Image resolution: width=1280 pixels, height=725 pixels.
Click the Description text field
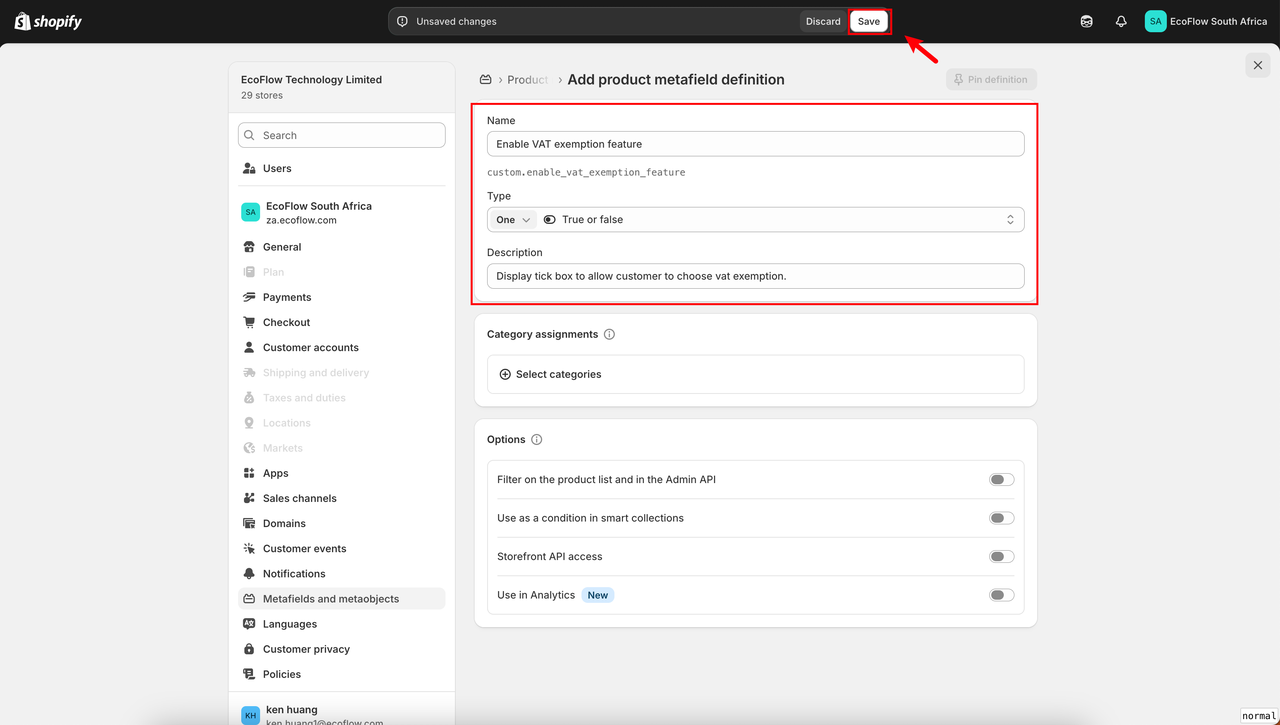click(755, 276)
